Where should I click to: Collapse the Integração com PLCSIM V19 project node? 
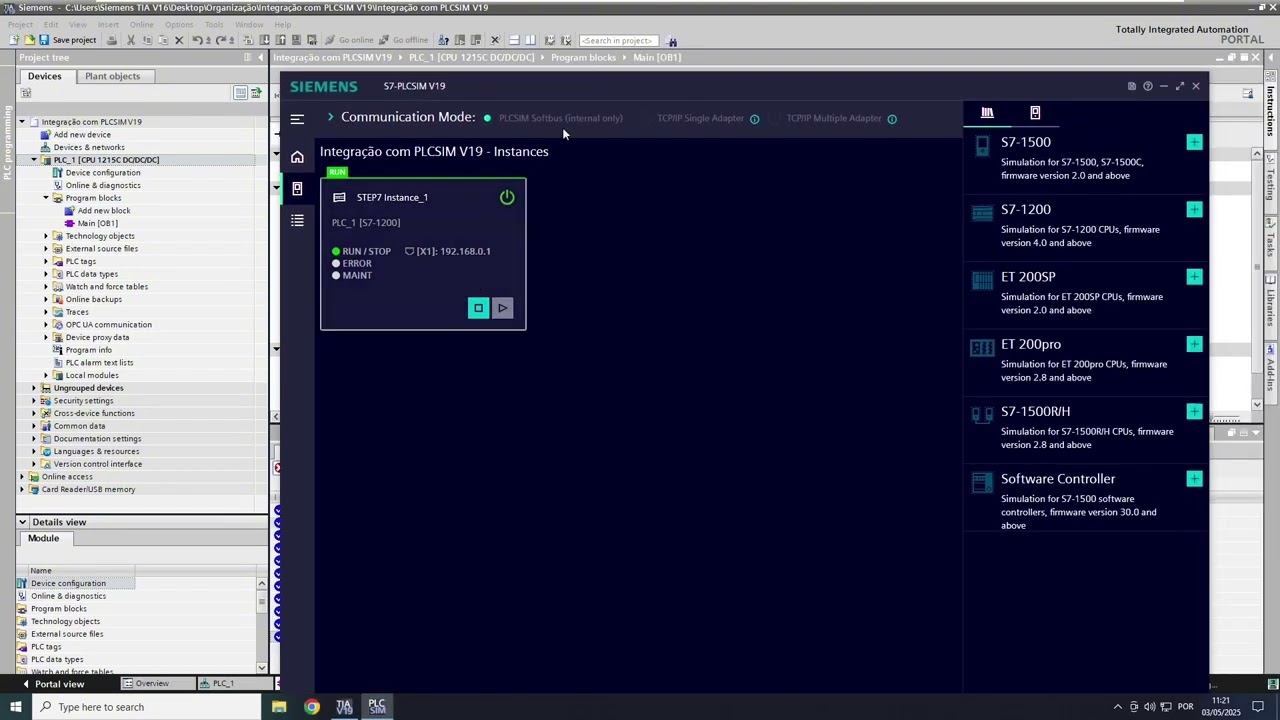22,122
